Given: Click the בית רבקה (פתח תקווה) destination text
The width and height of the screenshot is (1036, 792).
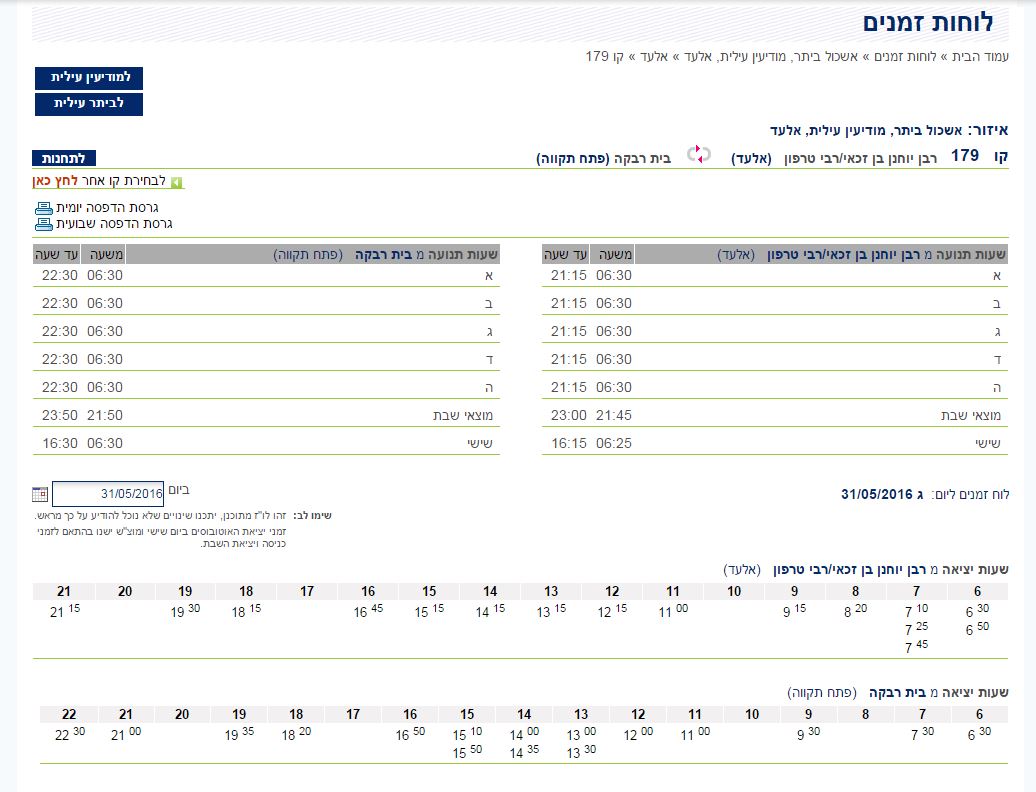Looking at the screenshot, I should (603, 159).
